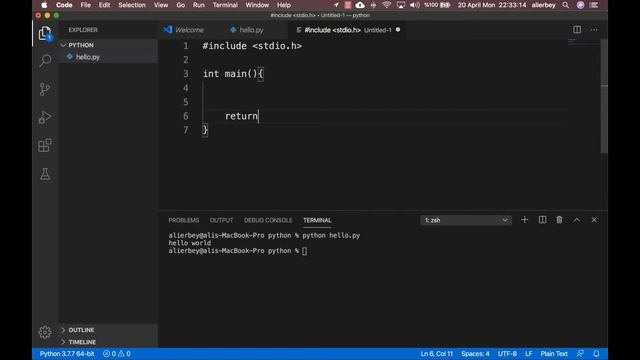Click the terminal prompt input line

click(x=238, y=251)
